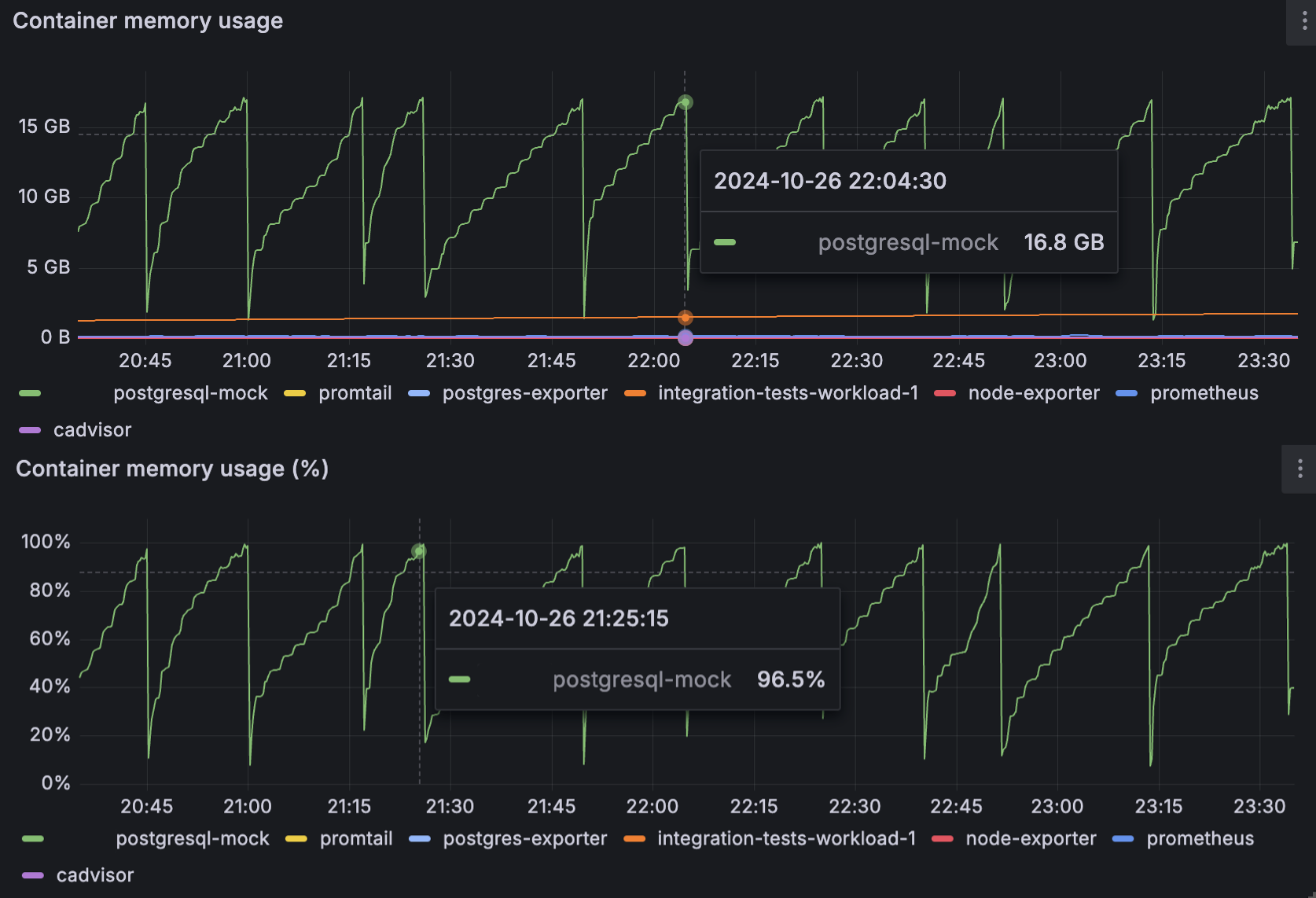This screenshot has height=898, width=1316.
Task: Toggle promtail series in top legend
Action: [355, 393]
